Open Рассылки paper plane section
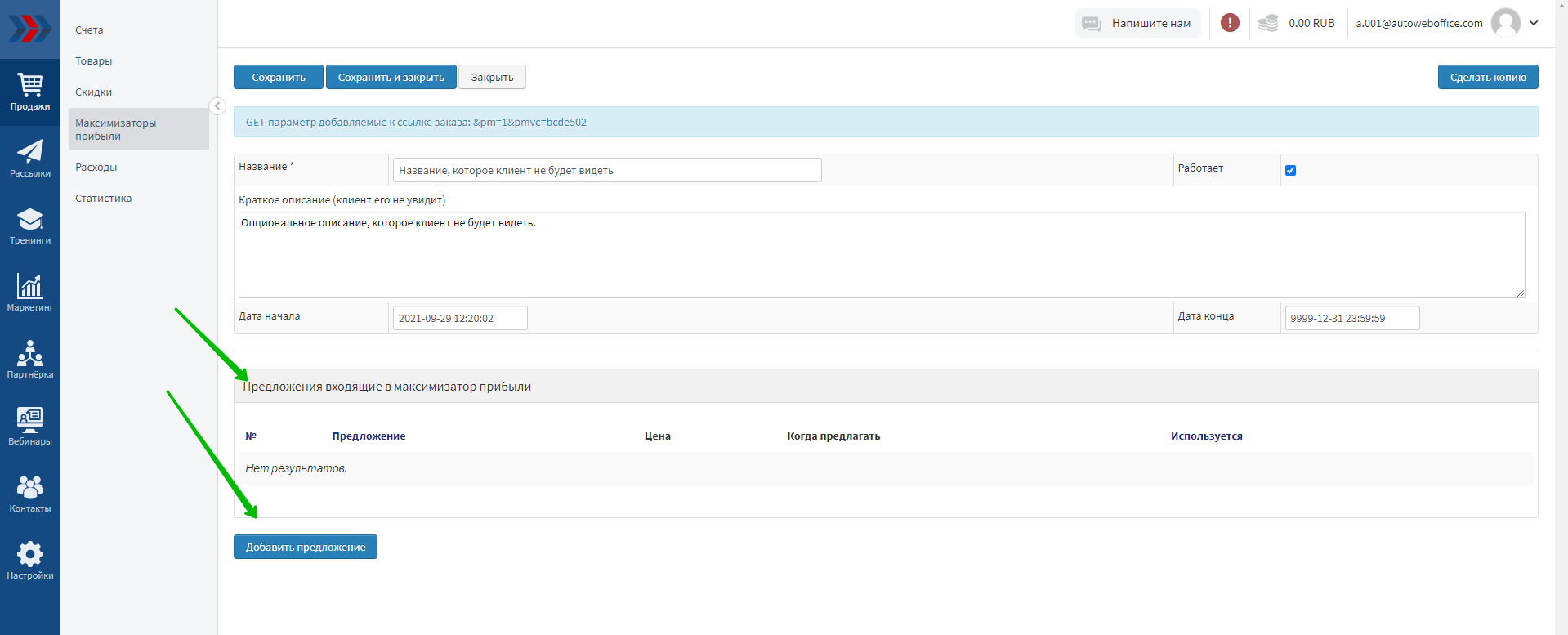The height and width of the screenshot is (635, 1568). (30, 159)
